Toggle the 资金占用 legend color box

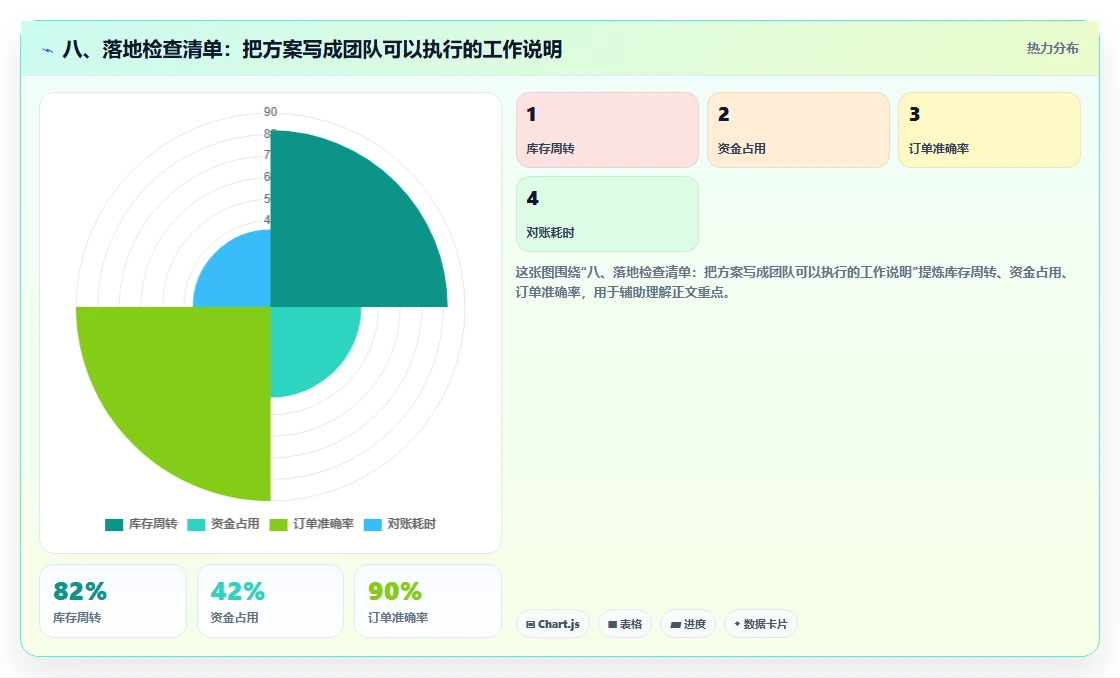pos(196,524)
